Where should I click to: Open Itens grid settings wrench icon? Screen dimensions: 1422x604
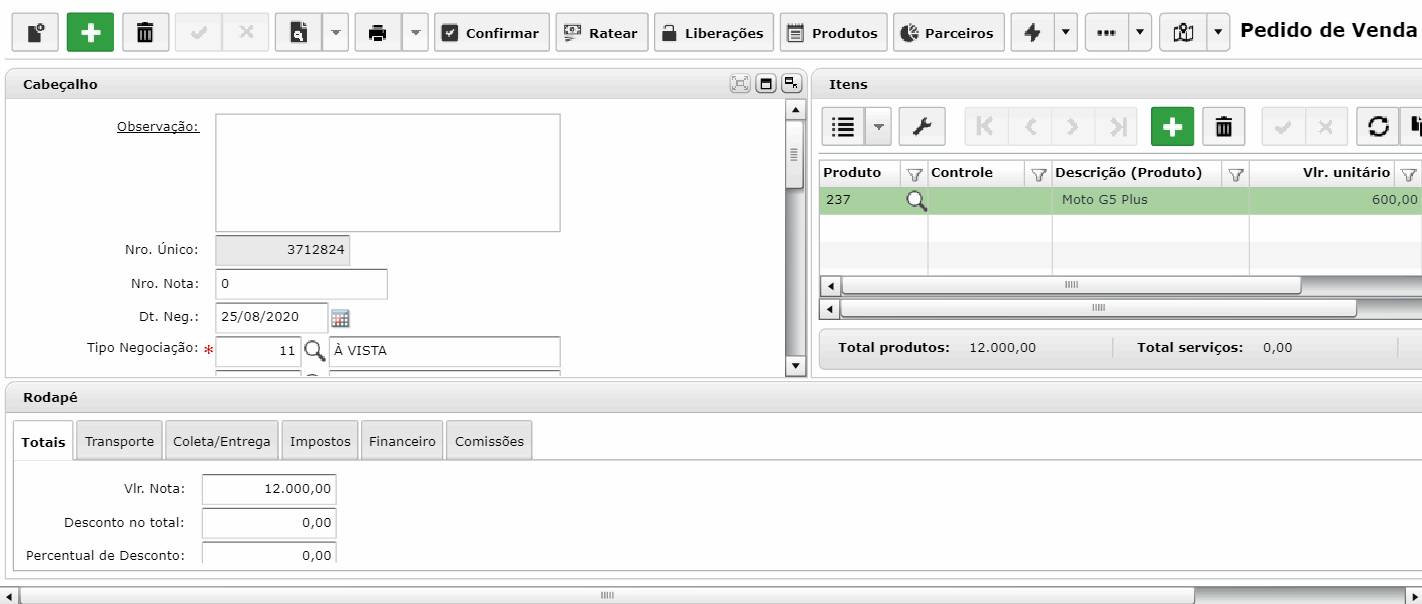(x=922, y=126)
